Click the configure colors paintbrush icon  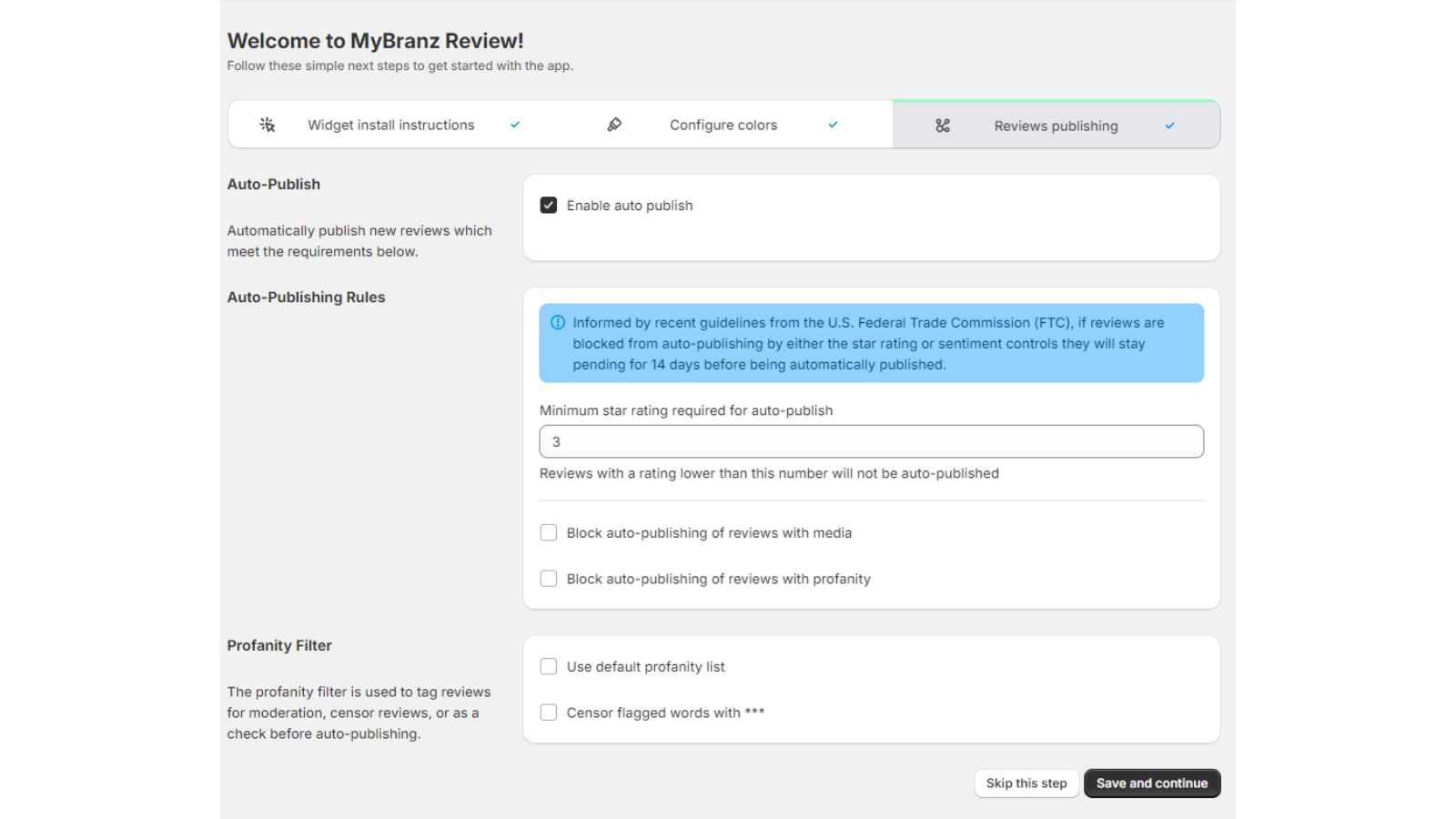(614, 125)
